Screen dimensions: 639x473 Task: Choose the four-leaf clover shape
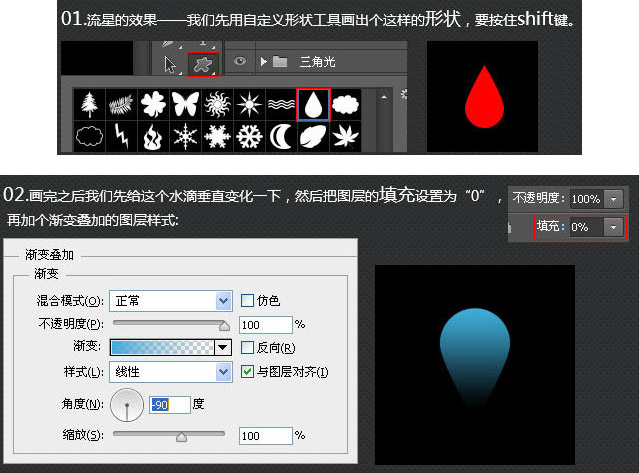pos(153,104)
